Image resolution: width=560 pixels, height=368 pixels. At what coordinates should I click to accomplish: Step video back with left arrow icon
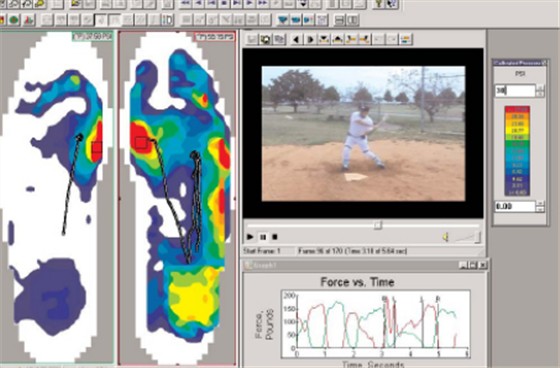click(296, 39)
